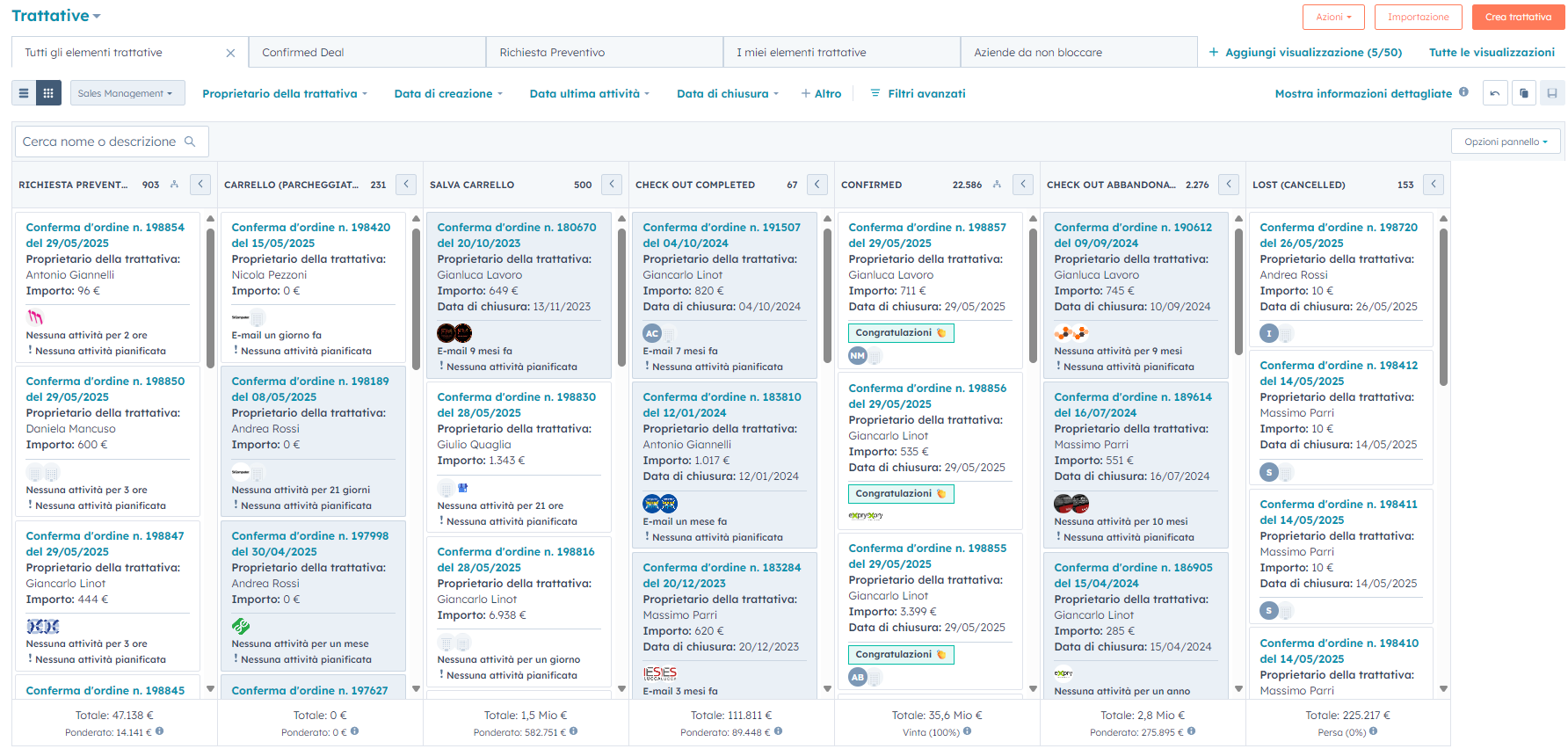Collapse the LOST (CANCELLED) column
The width and height of the screenshot is (1568, 756).
1434,185
